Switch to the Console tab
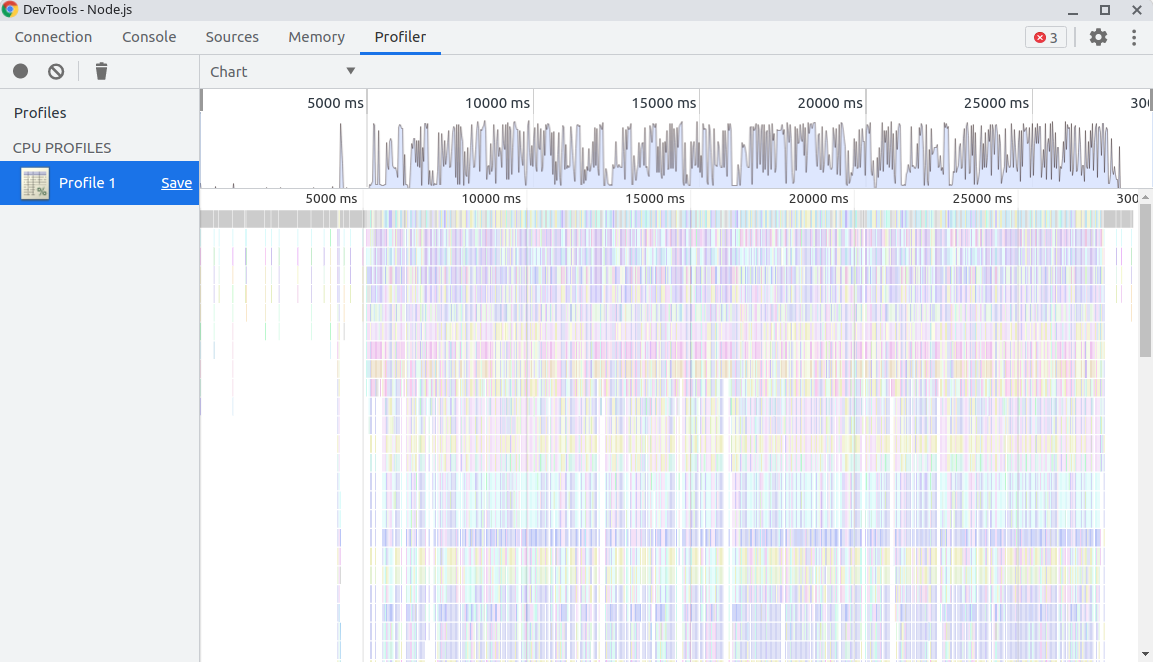The height and width of the screenshot is (662, 1153). pyautogui.click(x=149, y=37)
